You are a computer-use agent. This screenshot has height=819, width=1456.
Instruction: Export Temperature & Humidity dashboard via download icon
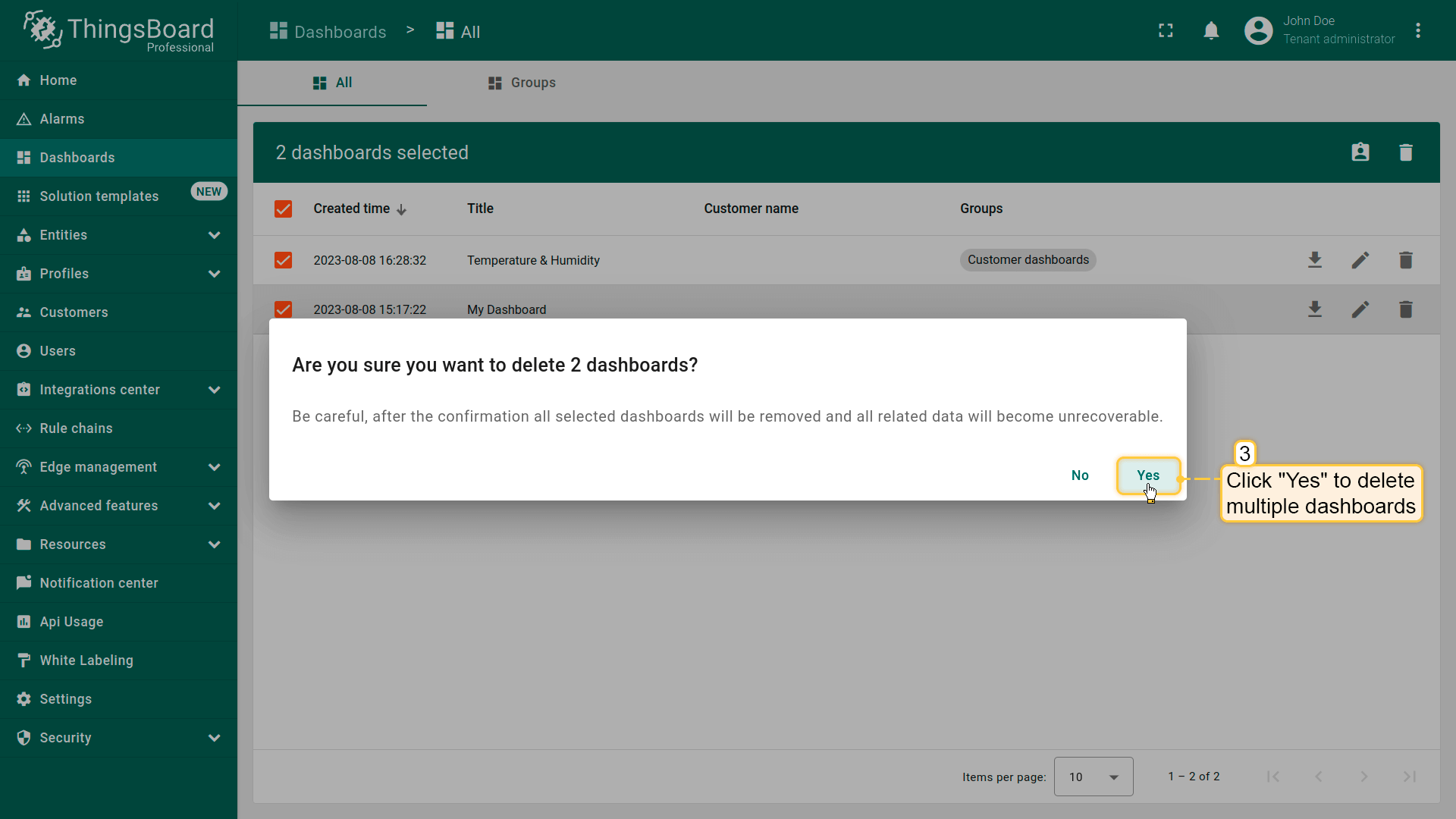(1315, 260)
